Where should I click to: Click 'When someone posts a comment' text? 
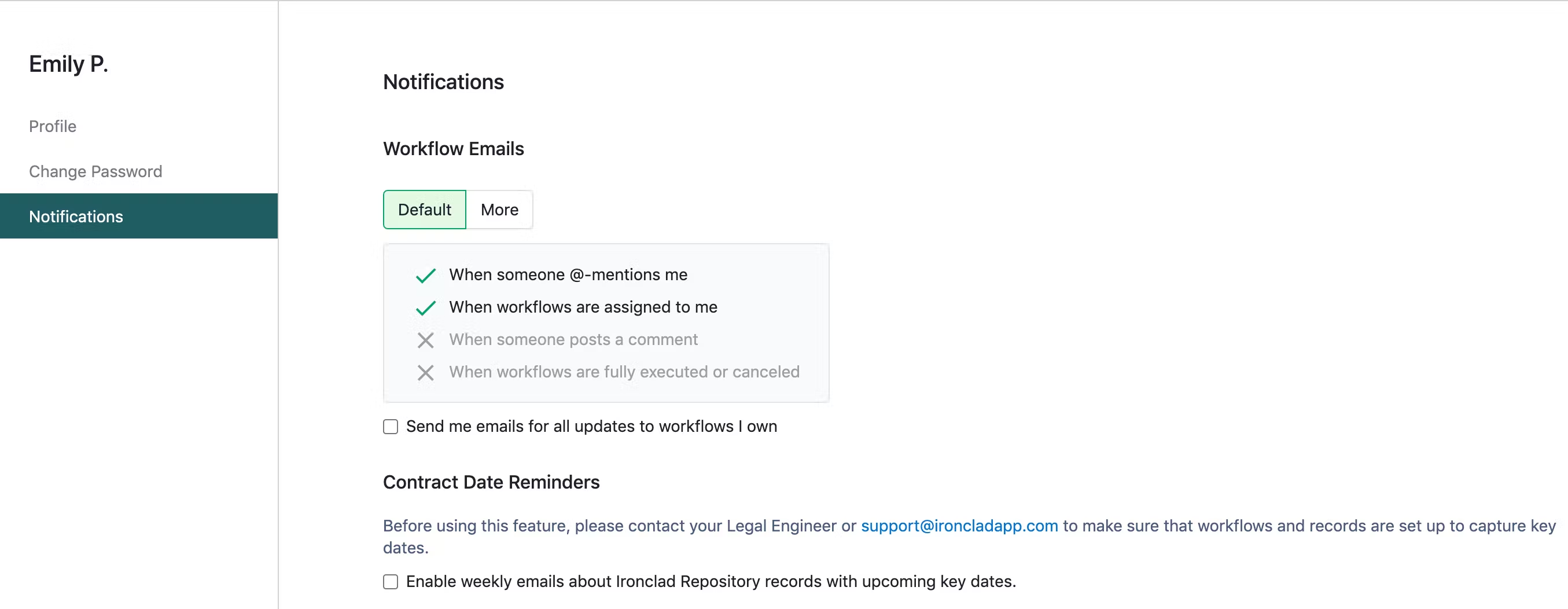tap(573, 339)
